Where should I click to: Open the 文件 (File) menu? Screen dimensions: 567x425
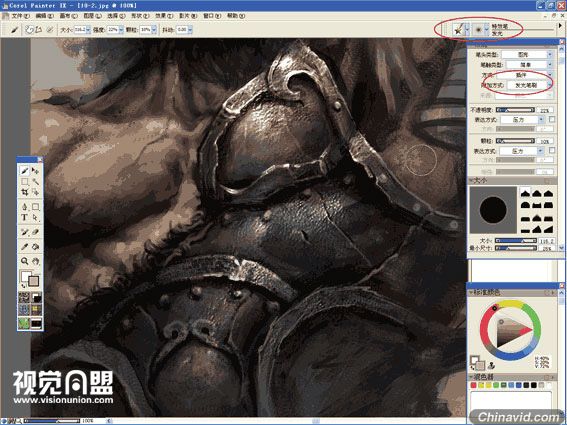tap(20, 16)
